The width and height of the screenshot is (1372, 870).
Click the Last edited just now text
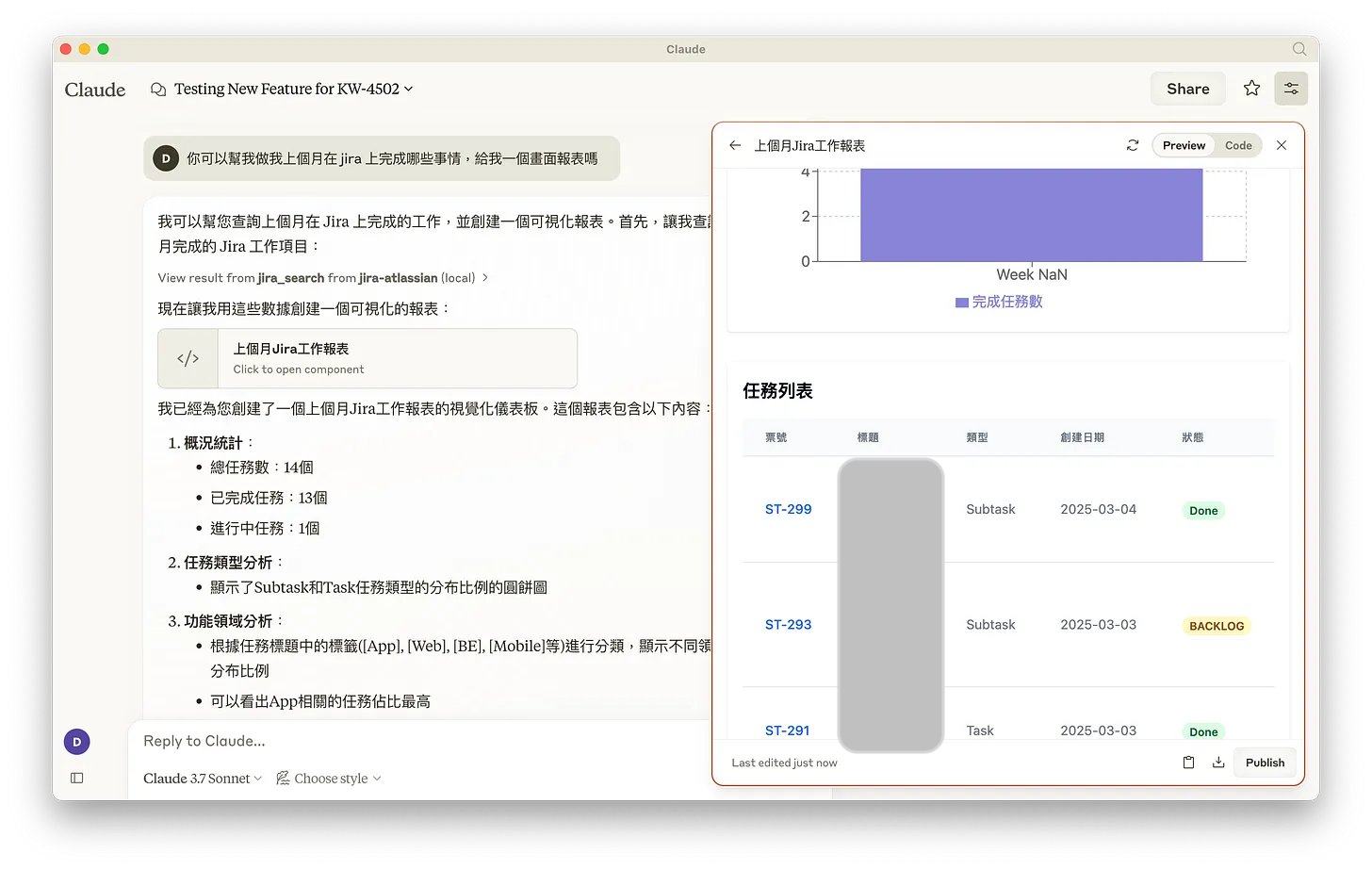coord(784,763)
